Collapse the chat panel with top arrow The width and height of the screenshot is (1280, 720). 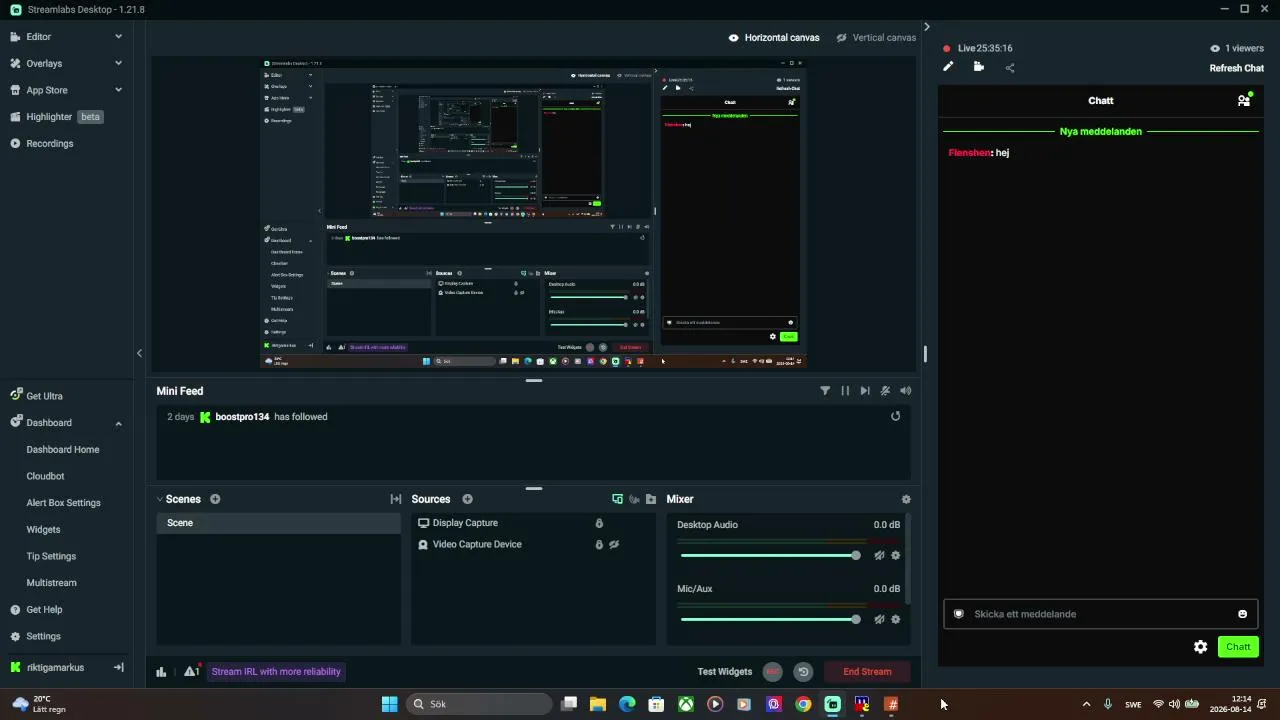(926, 27)
